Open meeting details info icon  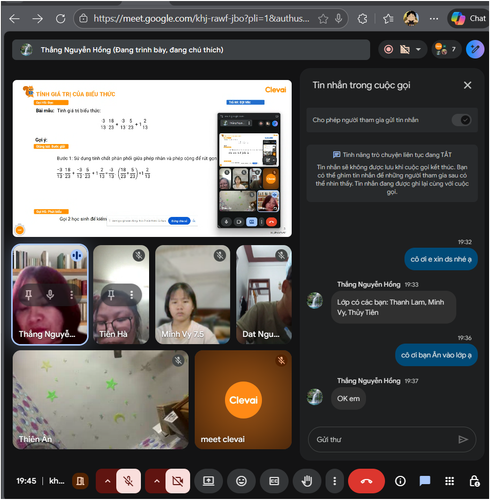coord(400,481)
